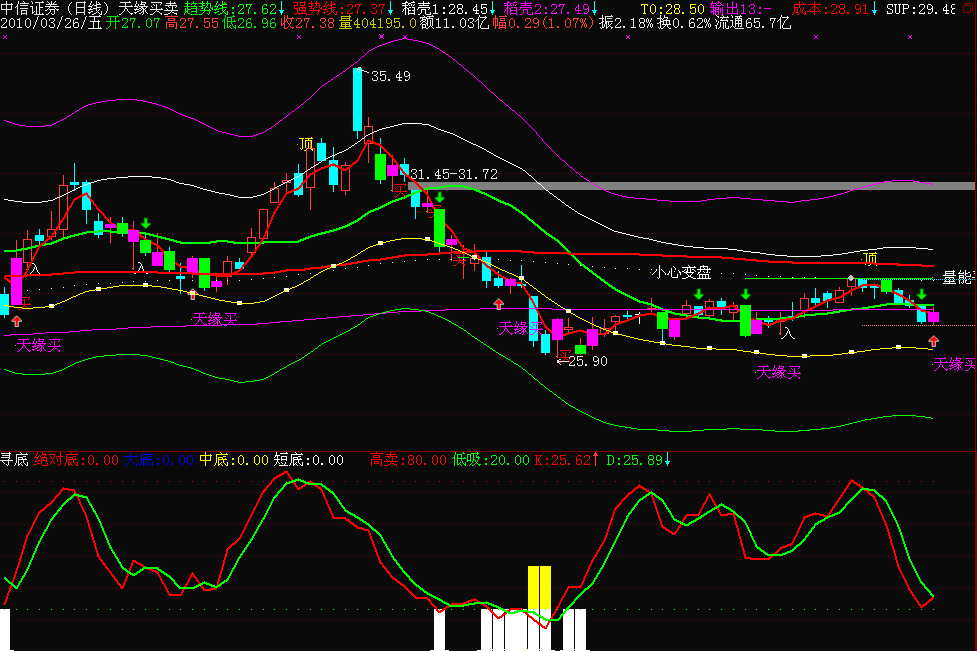Click the change 幅0.29(1.07%)
This screenshot has width=977, height=651.
[543, 24]
